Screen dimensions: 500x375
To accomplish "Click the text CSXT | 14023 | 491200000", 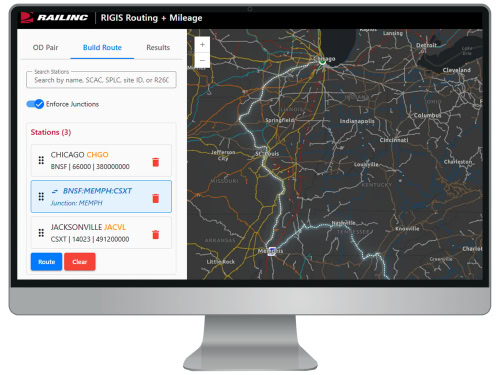I will [90, 239].
